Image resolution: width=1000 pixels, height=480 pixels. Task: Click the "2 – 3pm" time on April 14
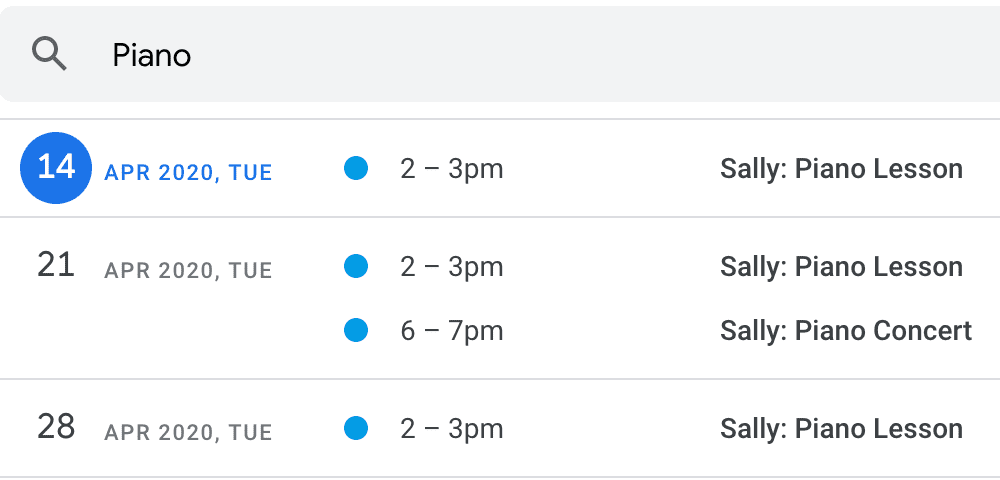coord(452,169)
